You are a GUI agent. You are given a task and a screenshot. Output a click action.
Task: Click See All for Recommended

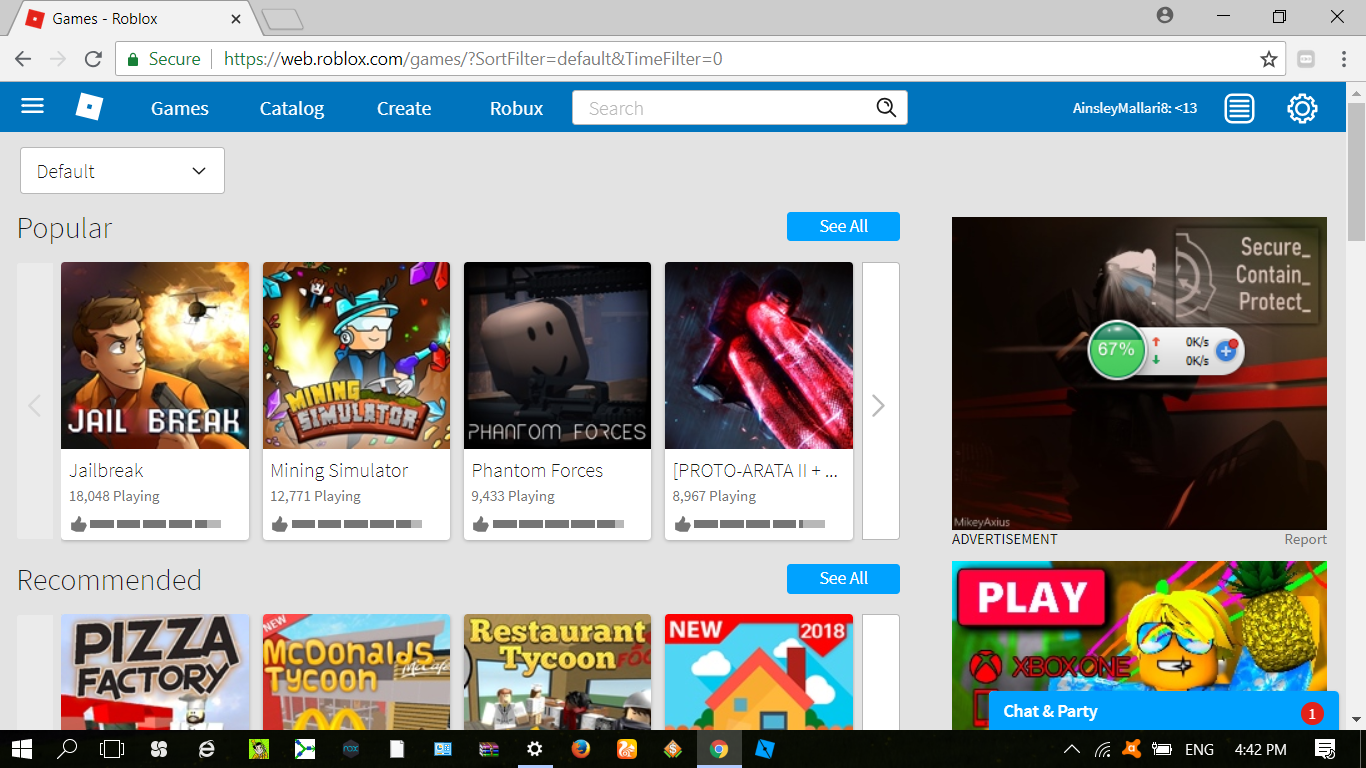(x=843, y=578)
